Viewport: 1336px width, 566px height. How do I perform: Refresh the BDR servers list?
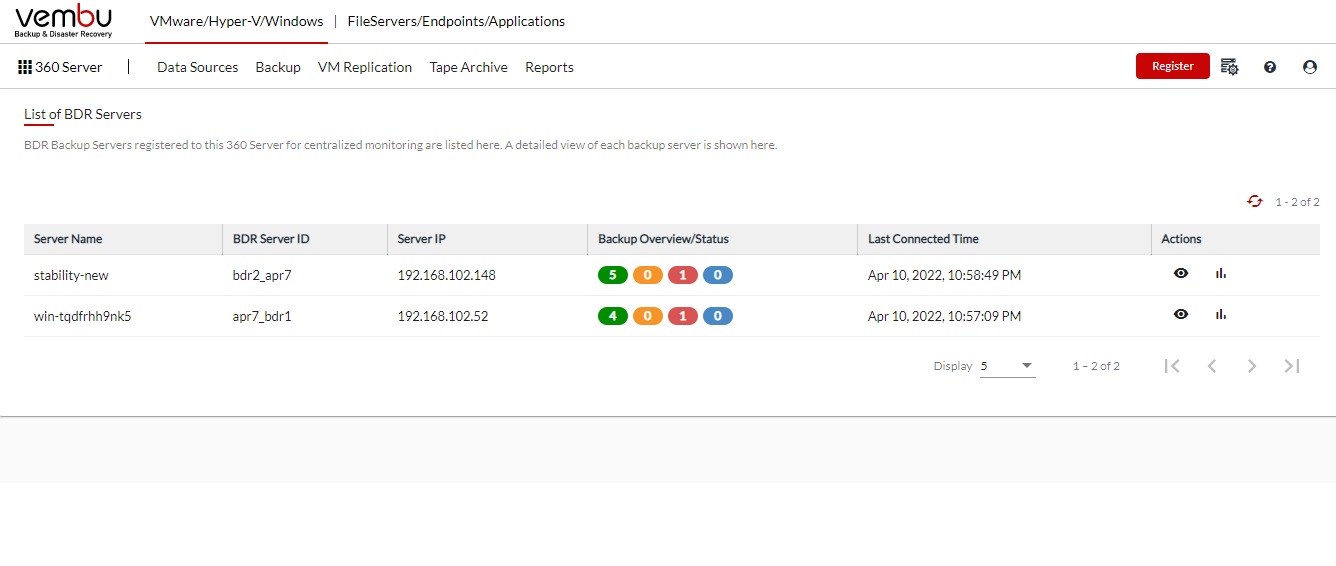pyautogui.click(x=1255, y=202)
